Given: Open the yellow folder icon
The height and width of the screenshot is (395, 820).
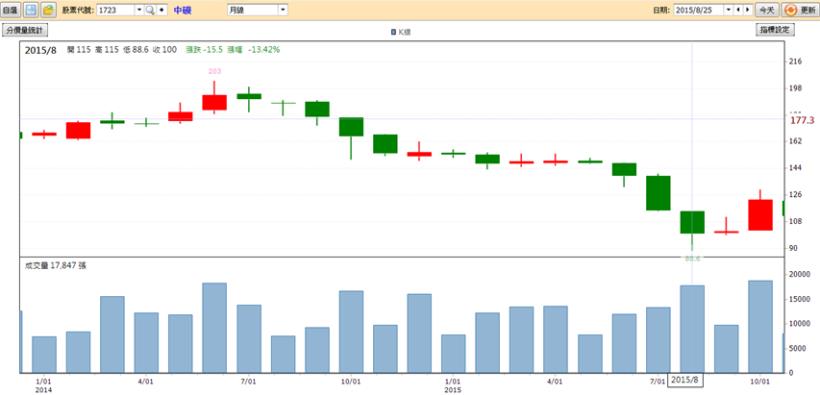Looking at the screenshot, I should (x=49, y=10).
